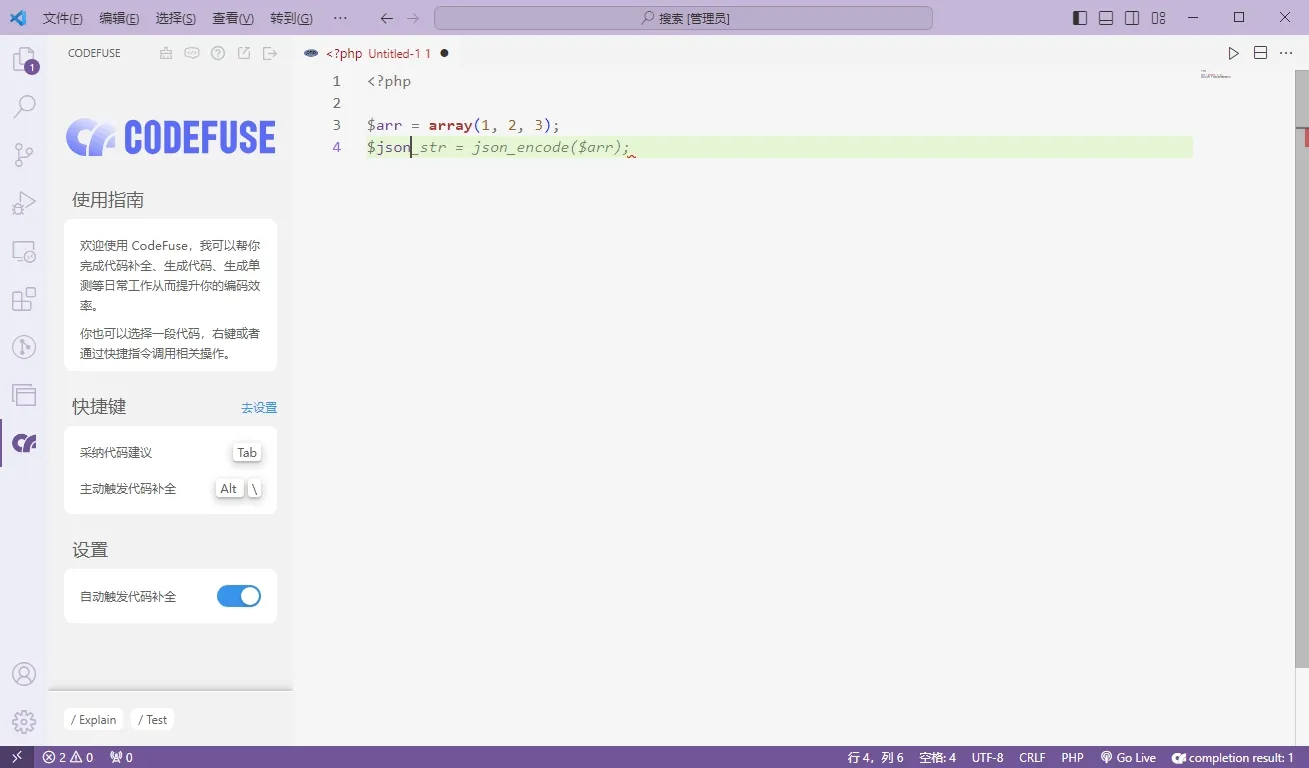Click the code chat bubble icon in CodeFuse header
Viewport: 1309px width, 768px height.
click(192, 53)
